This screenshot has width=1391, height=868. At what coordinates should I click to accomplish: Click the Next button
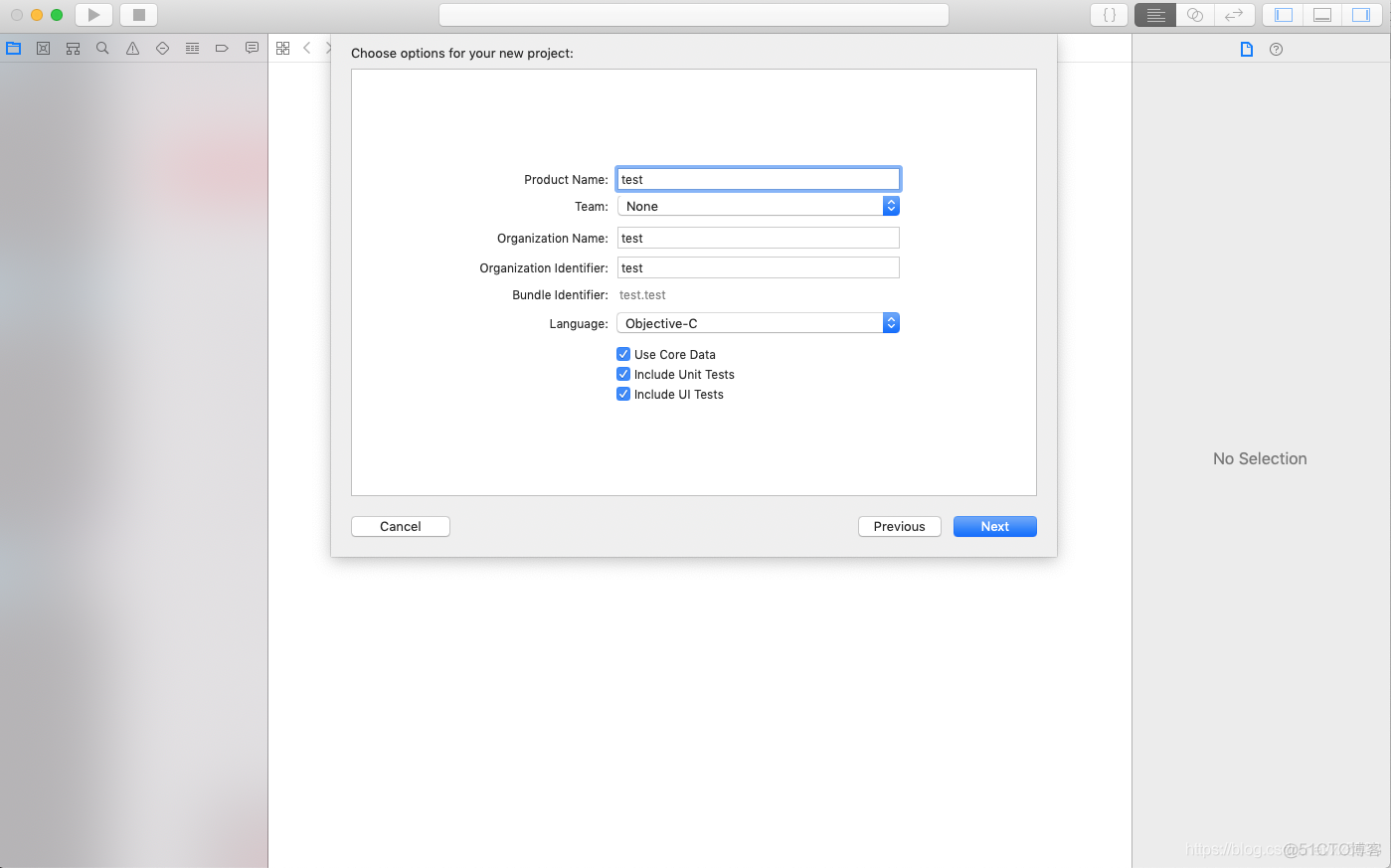pyautogui.click(x=995, y=526)
